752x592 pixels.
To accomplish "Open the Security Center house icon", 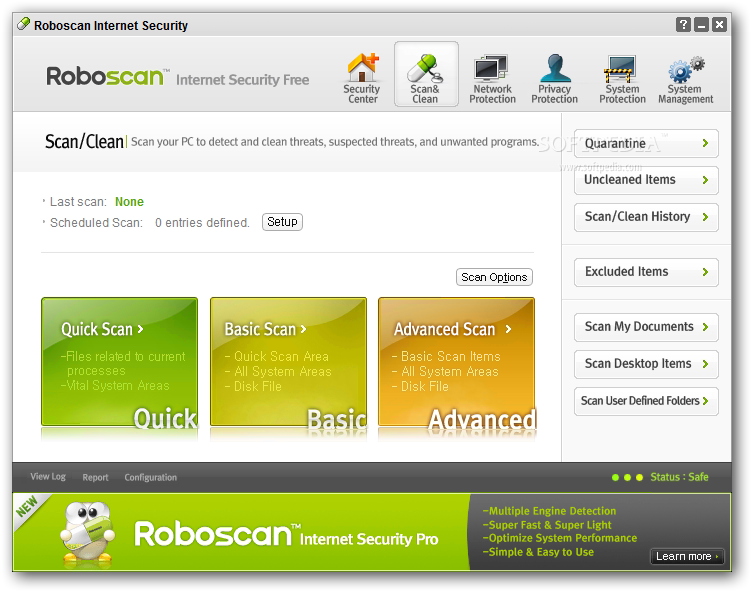I will 363,68.
